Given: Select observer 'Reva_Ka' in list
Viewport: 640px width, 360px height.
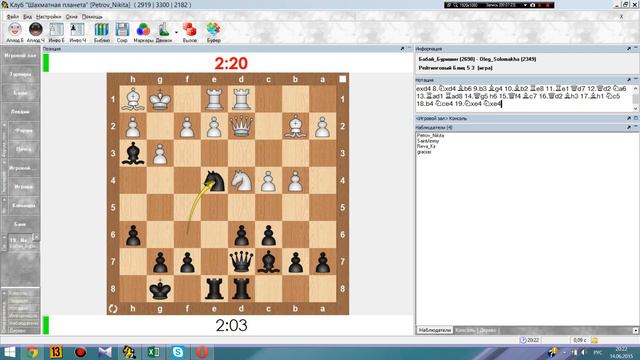Looking at the screenshot, I should 426,146.
